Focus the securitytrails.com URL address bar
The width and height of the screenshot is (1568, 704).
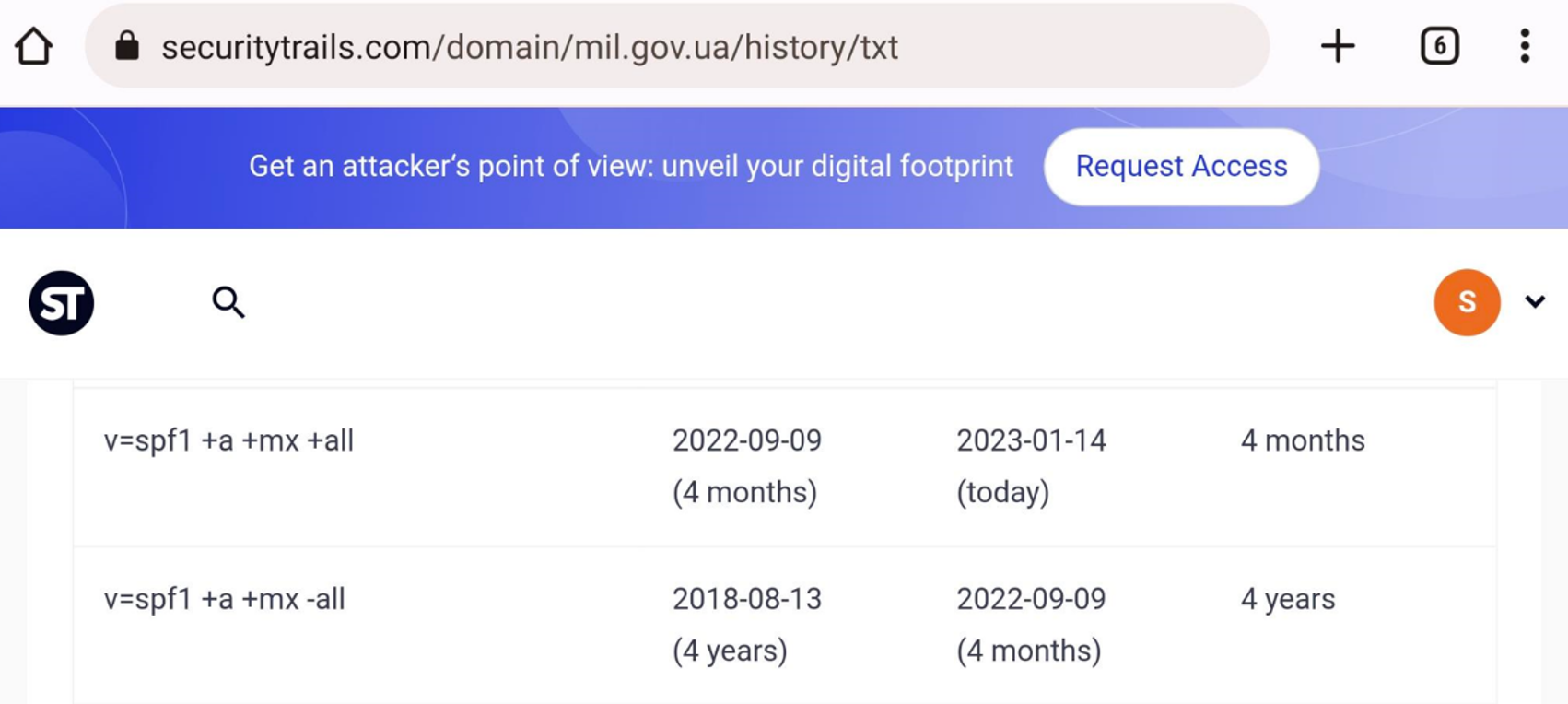click(677, 46)
